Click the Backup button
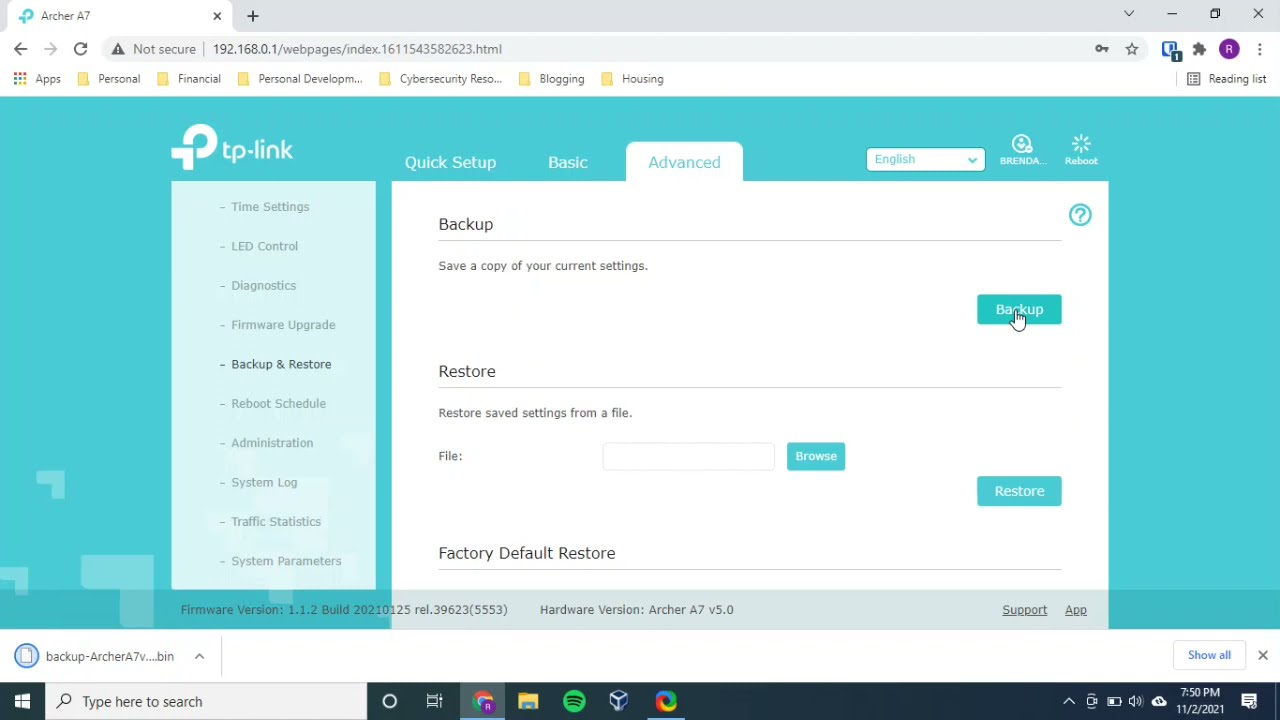This screenshot has height=720, width=1280. tap(1019, 310)
